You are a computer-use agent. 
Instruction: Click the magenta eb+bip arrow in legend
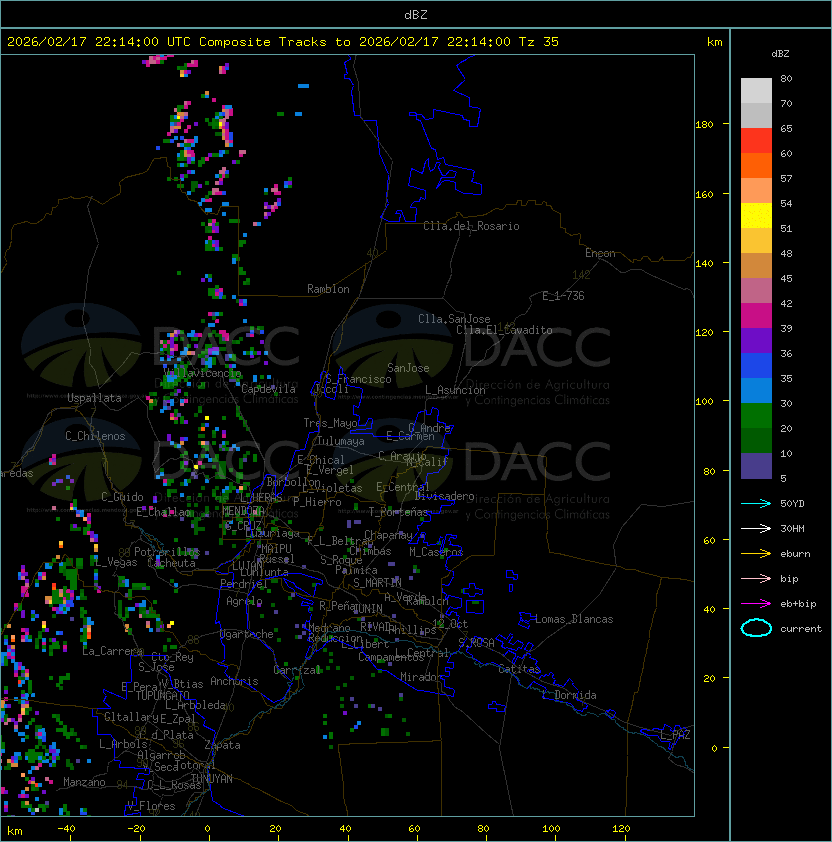point(756,604)
